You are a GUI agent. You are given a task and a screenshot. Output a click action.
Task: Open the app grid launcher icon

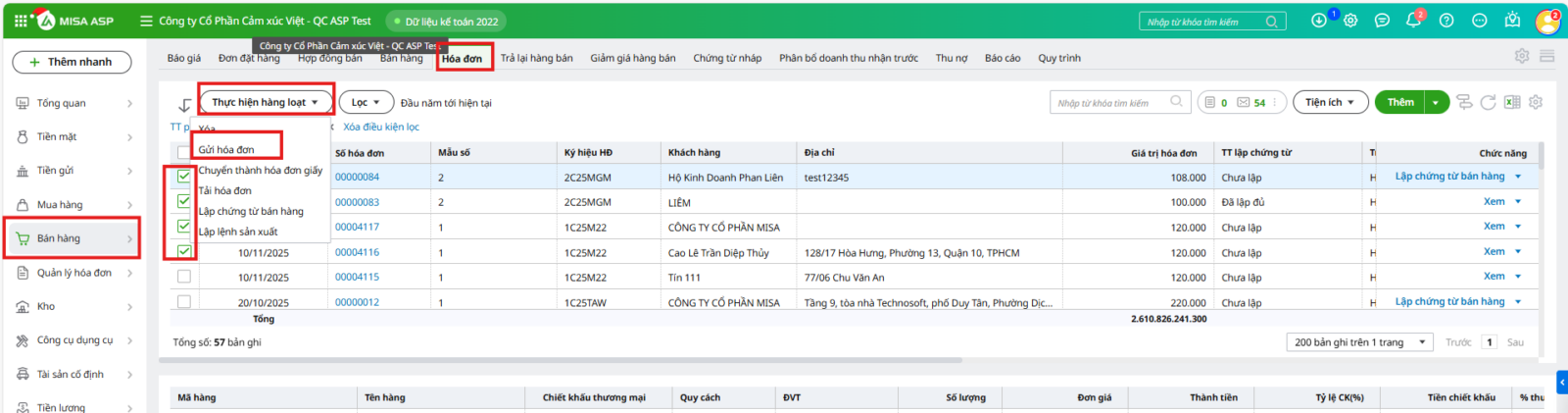[x=21, y=21]
